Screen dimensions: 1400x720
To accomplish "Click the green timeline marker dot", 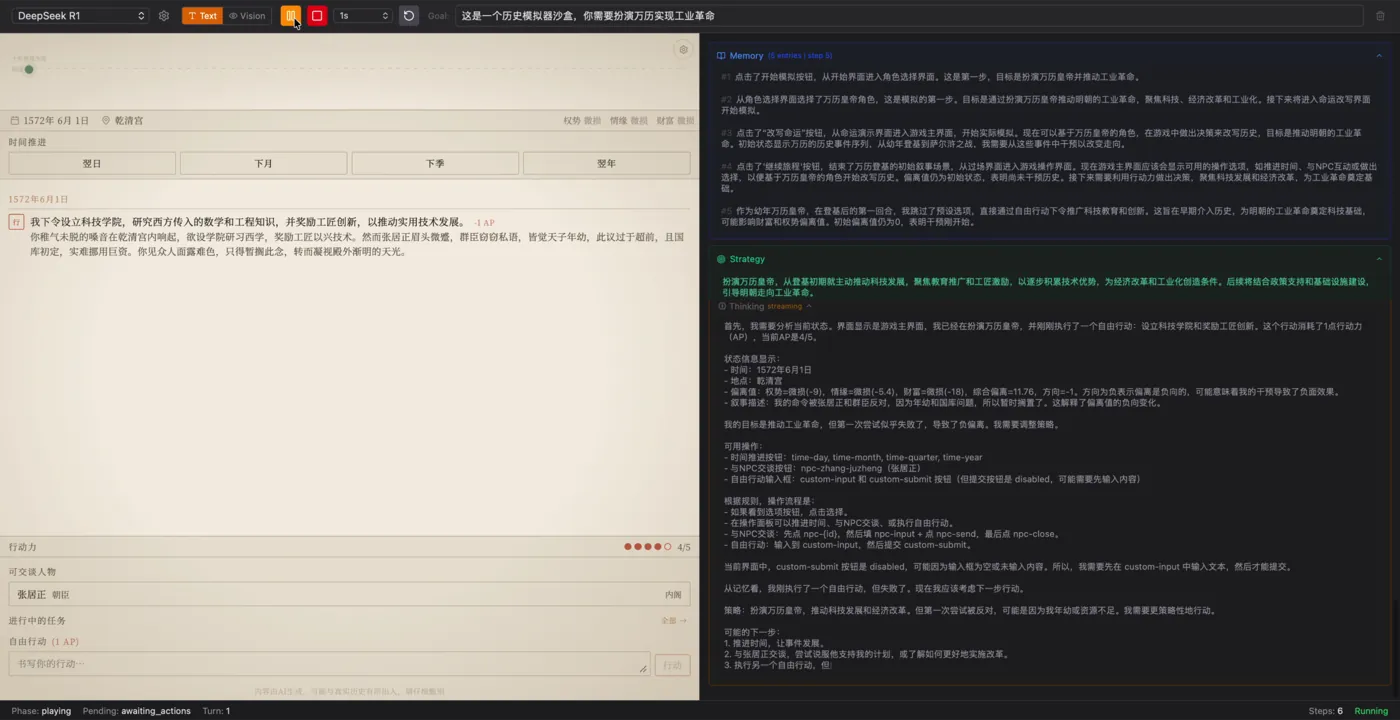I will [x=28, y=69].
